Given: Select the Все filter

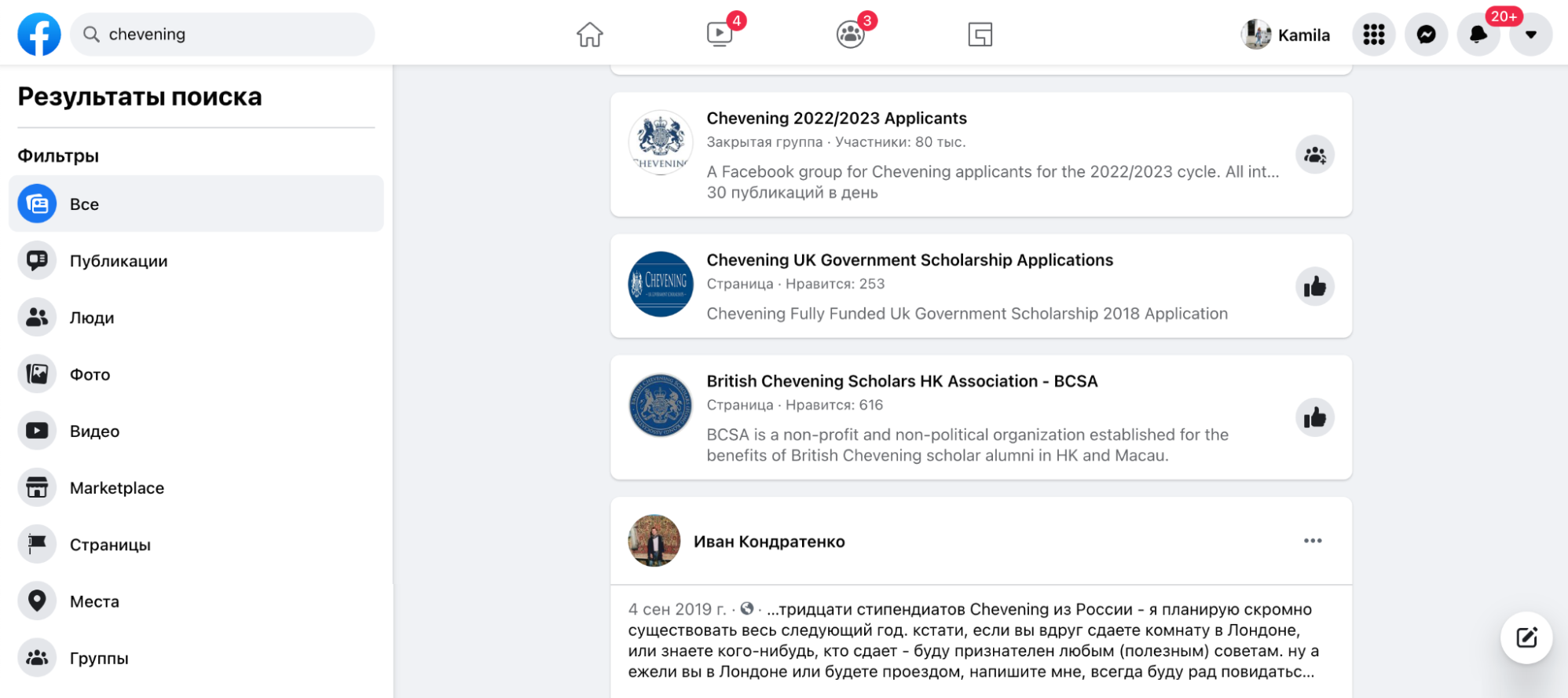Looking at the screenshot, I should [x=196, y=204].
